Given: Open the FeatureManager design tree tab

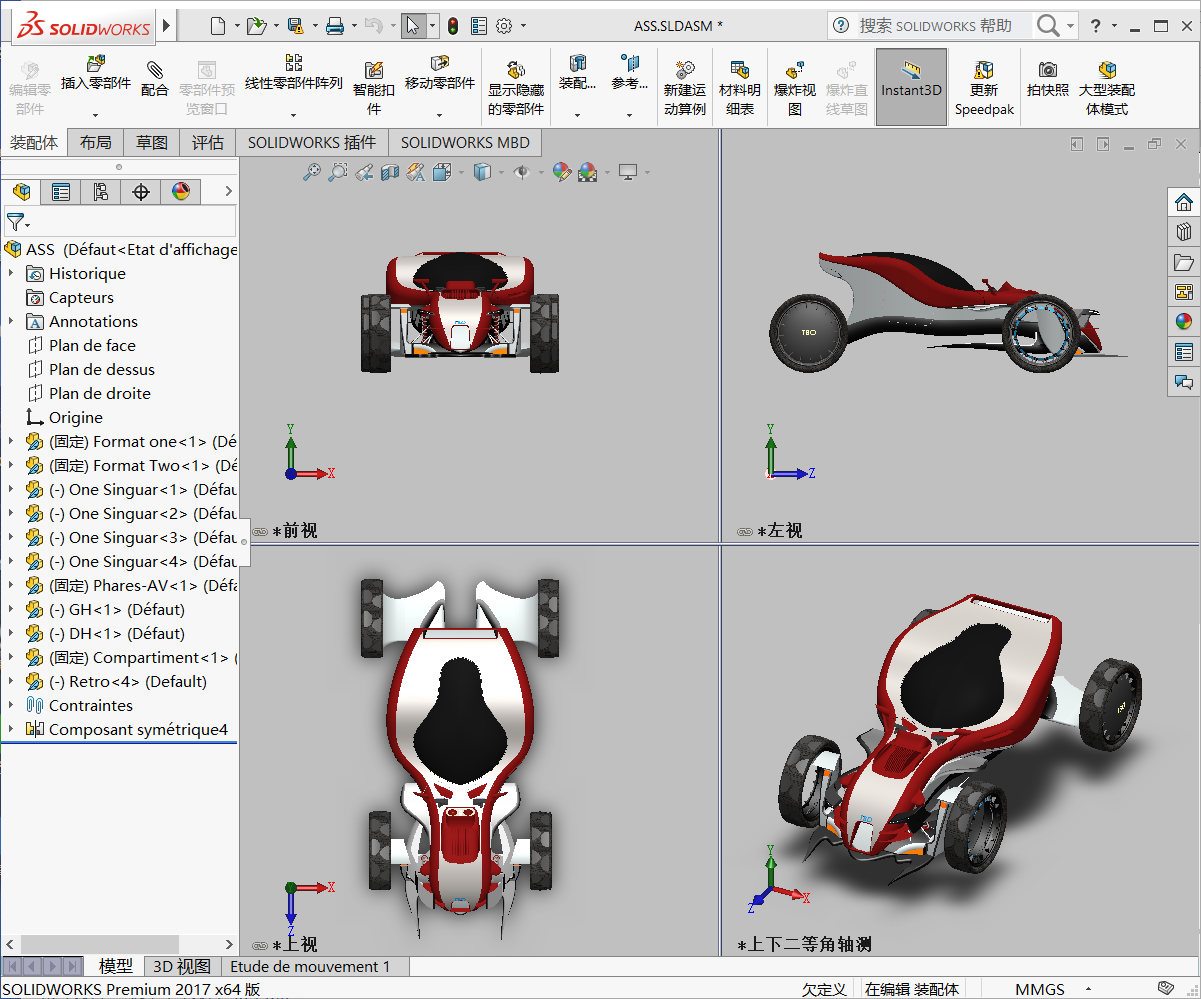Looking at the screenshot, I should click(x=21, y=192).
